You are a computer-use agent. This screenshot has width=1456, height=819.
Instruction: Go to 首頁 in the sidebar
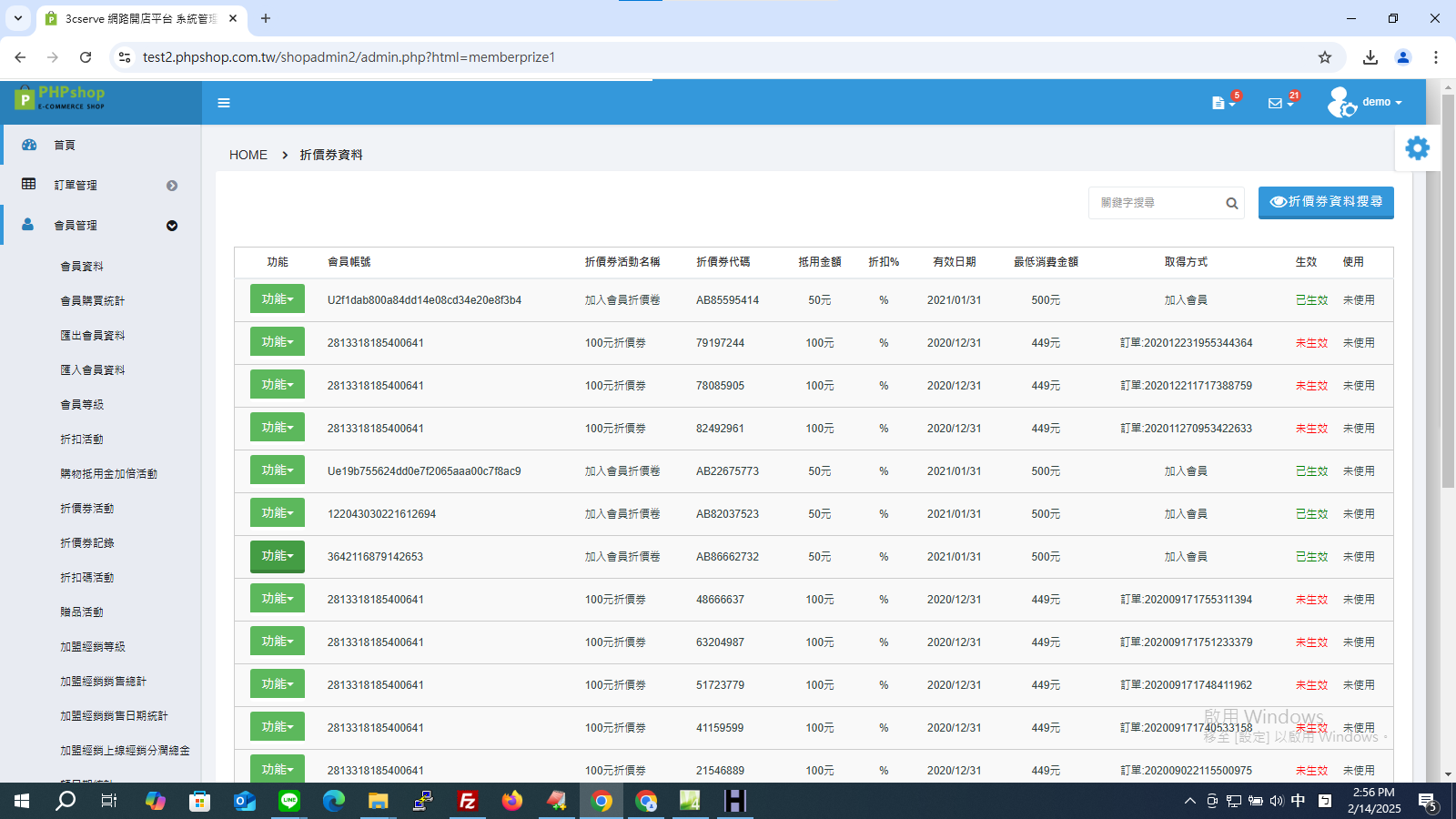click(65, 145)
